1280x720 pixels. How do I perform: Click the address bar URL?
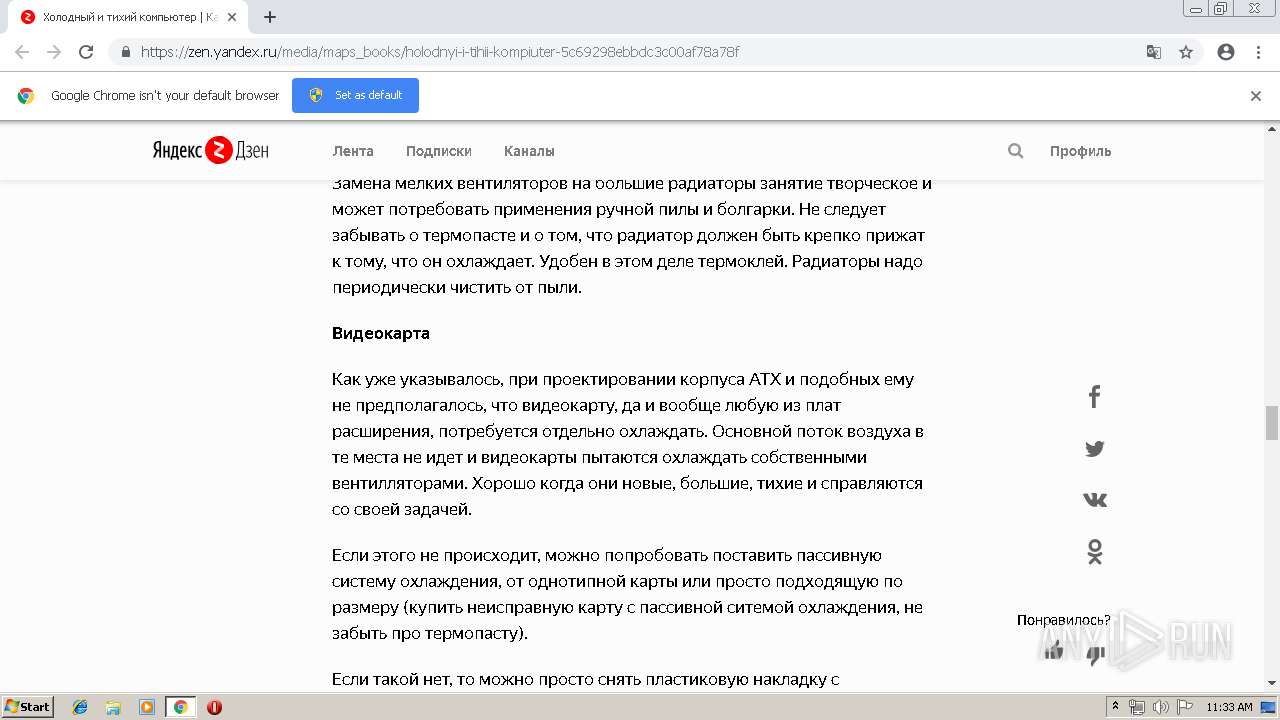(440, 52)
